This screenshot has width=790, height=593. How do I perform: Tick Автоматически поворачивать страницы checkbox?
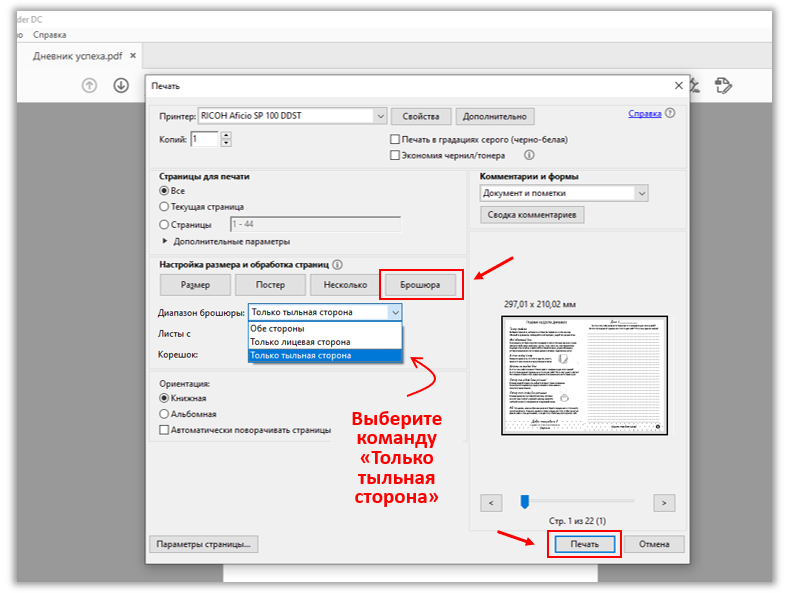tap(165, 430)
